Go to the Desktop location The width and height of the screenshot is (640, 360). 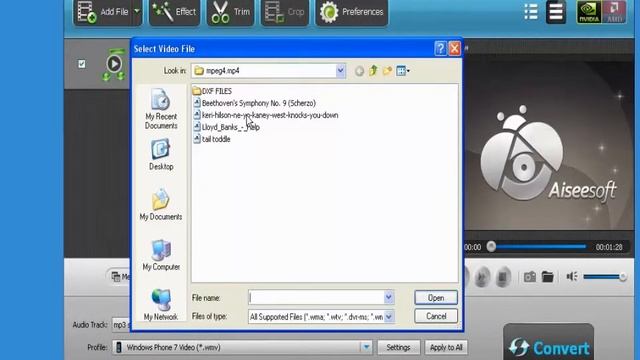[161, 155]
